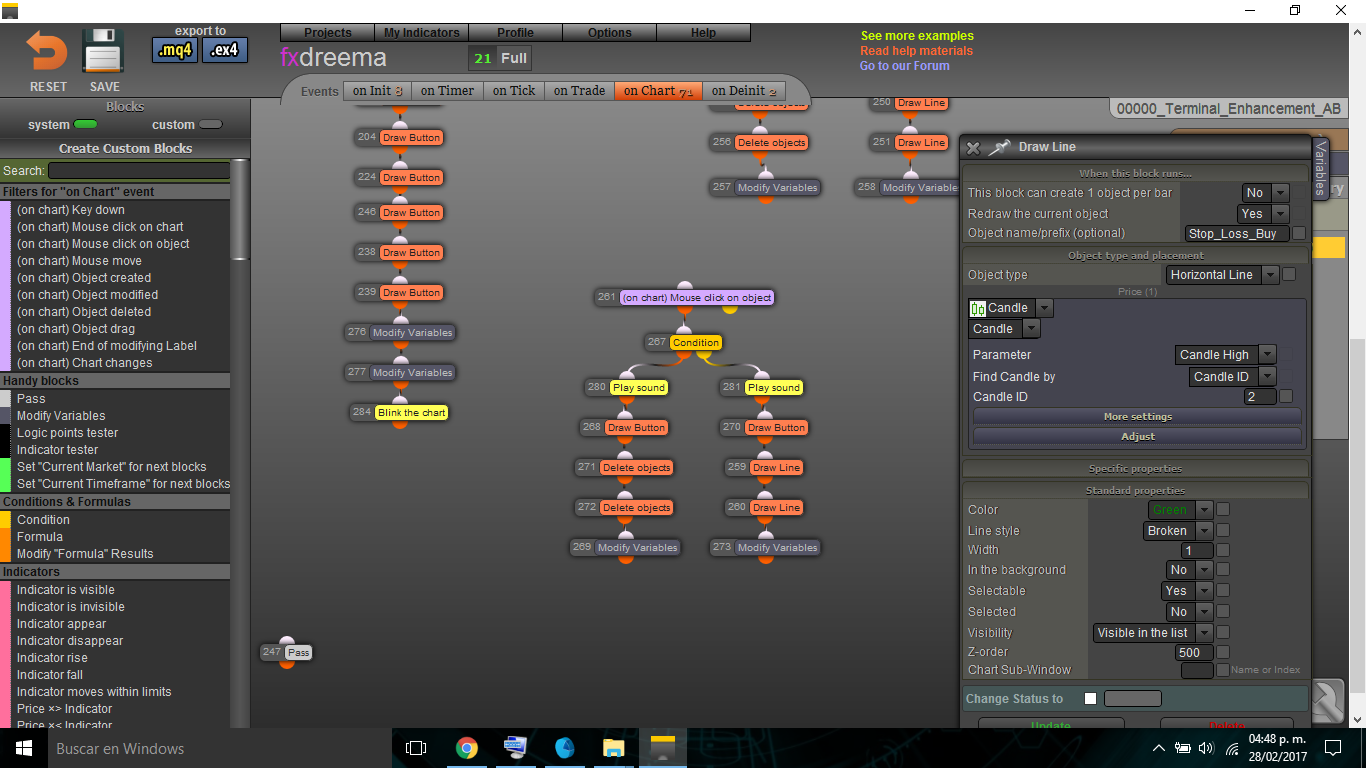The image size is (1366, 768).
Task: Select Delete objects block 272
Action: pyautogui.click(x=637, y=507)
